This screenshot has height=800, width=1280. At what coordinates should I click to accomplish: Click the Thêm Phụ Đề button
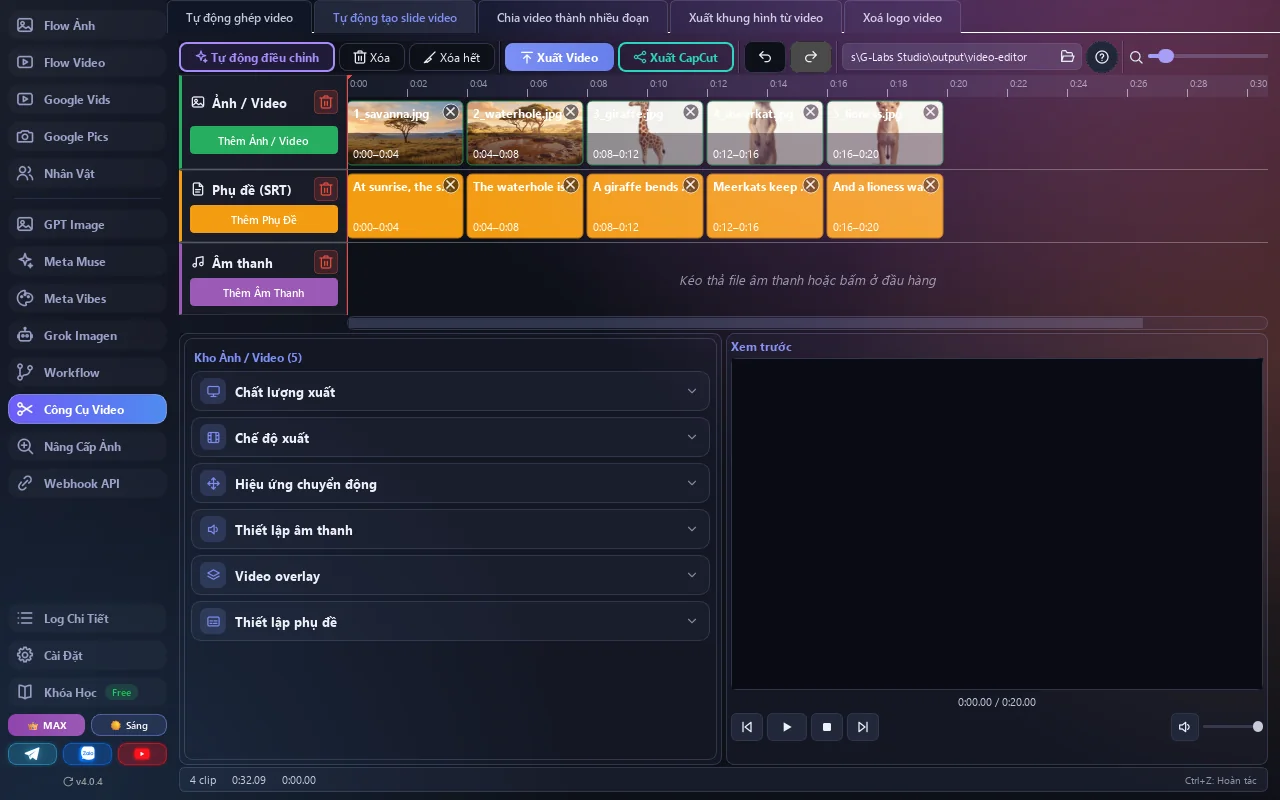[x=263, y=219]
